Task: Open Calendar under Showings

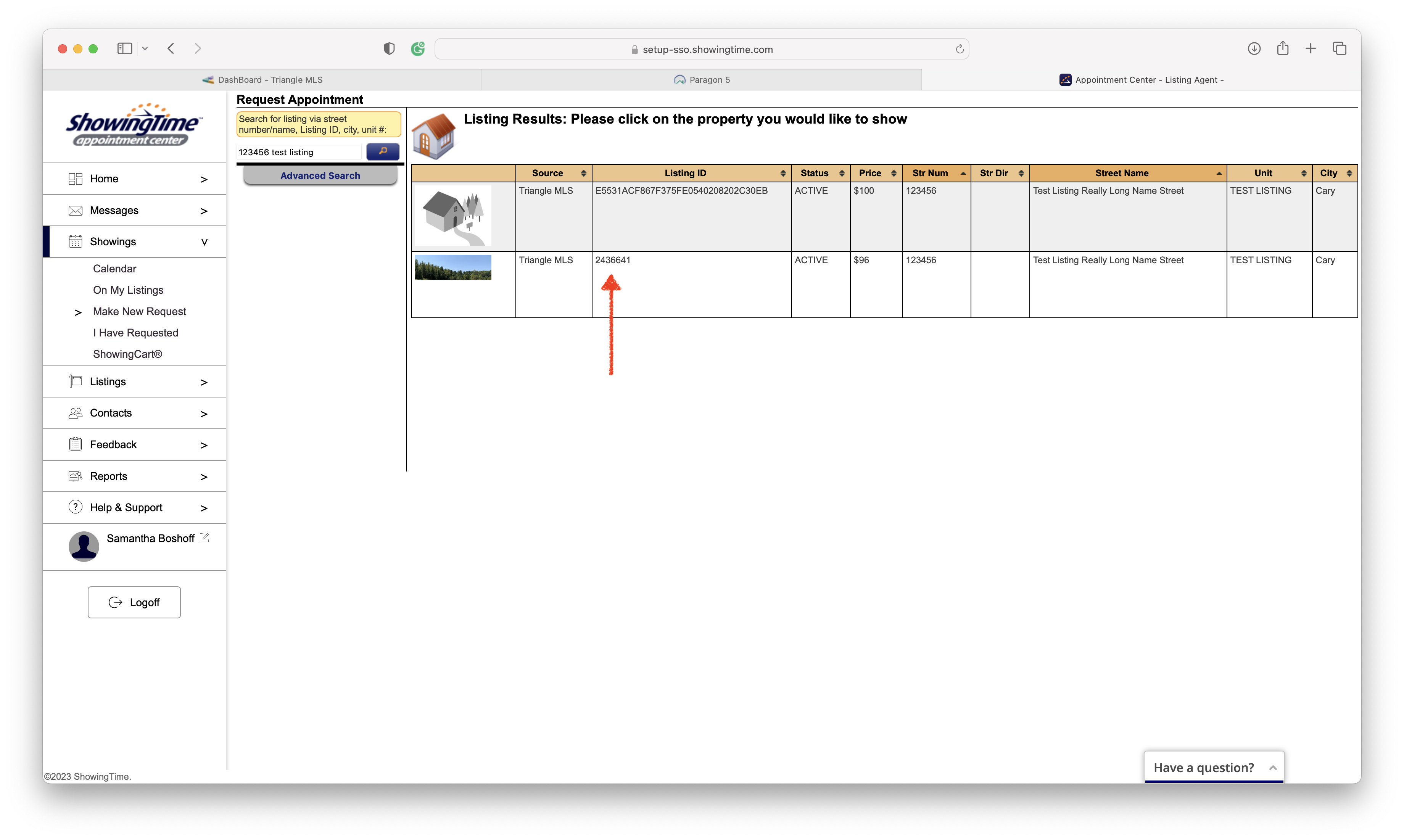Action: 114,269
